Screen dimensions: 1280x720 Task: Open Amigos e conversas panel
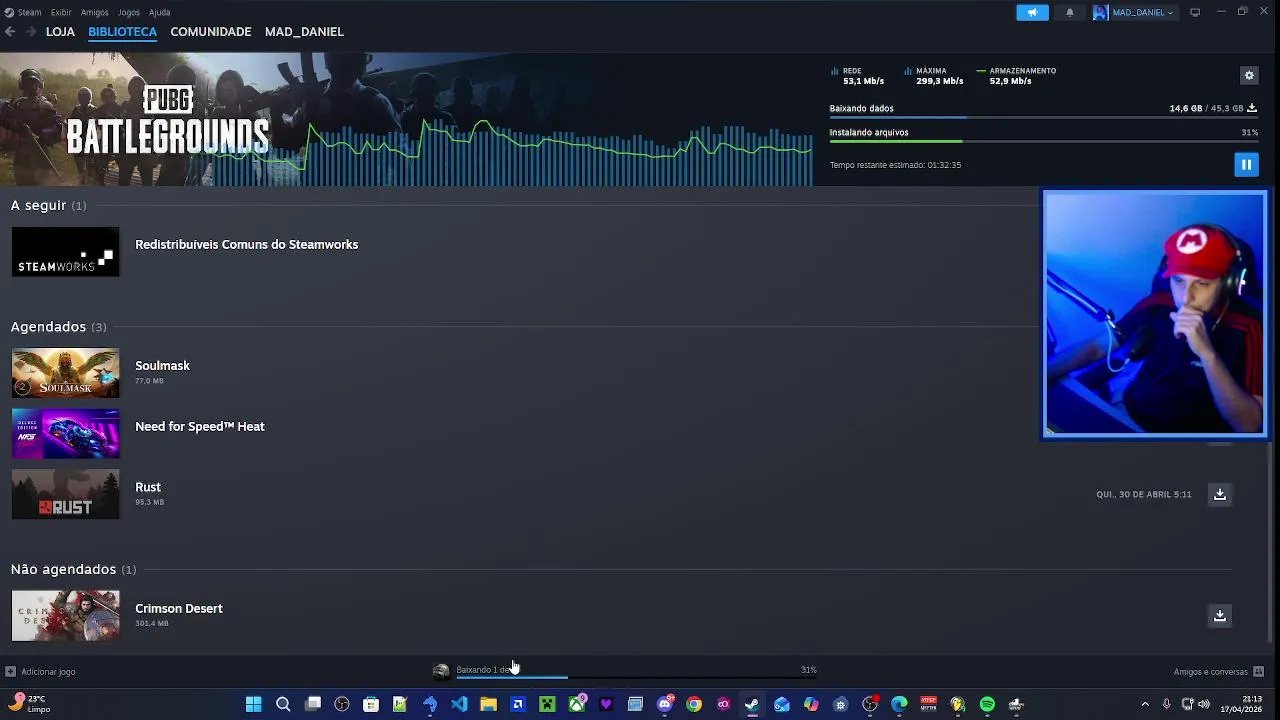[1218, 671]
